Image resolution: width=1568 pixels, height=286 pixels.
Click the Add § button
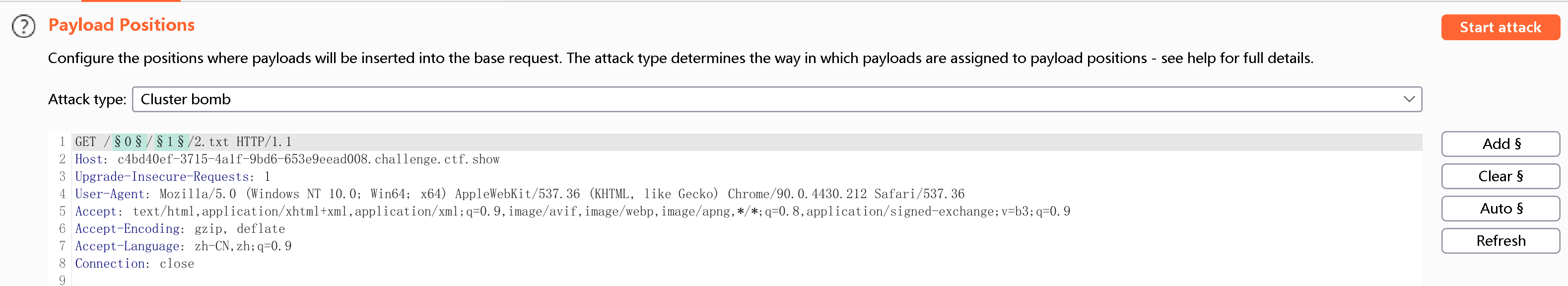point(1500,144)
